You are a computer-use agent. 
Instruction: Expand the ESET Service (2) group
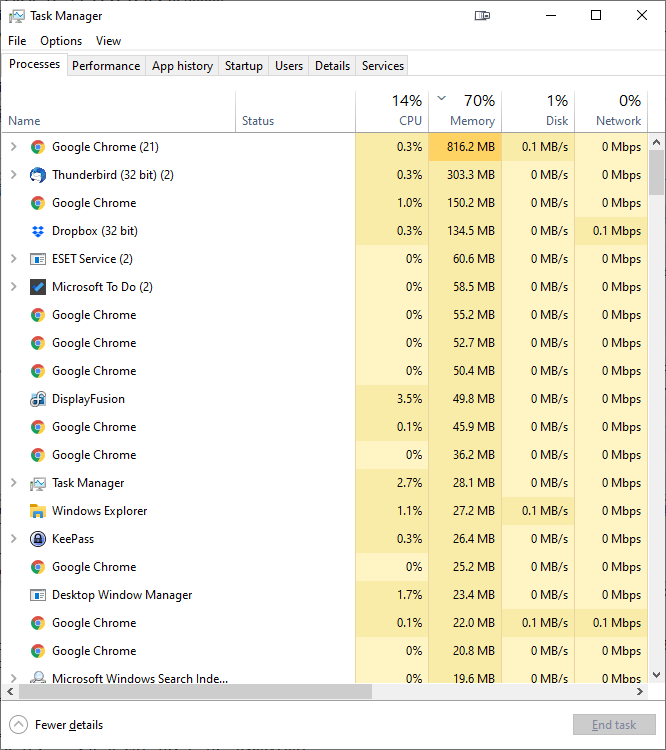click(14, 259)
